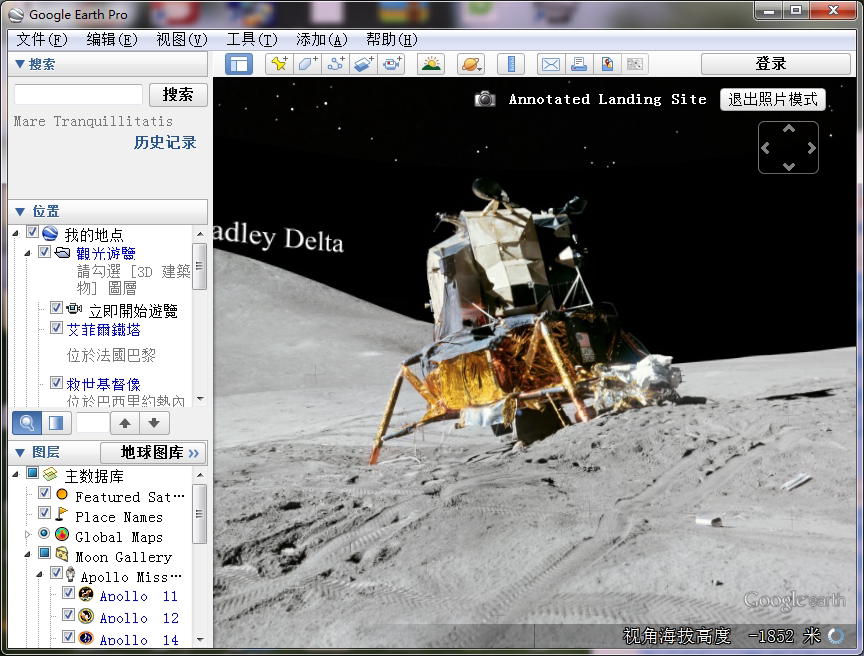Collapse Apollo Missions tree node

pyautogui.click(x=40, y=574)
